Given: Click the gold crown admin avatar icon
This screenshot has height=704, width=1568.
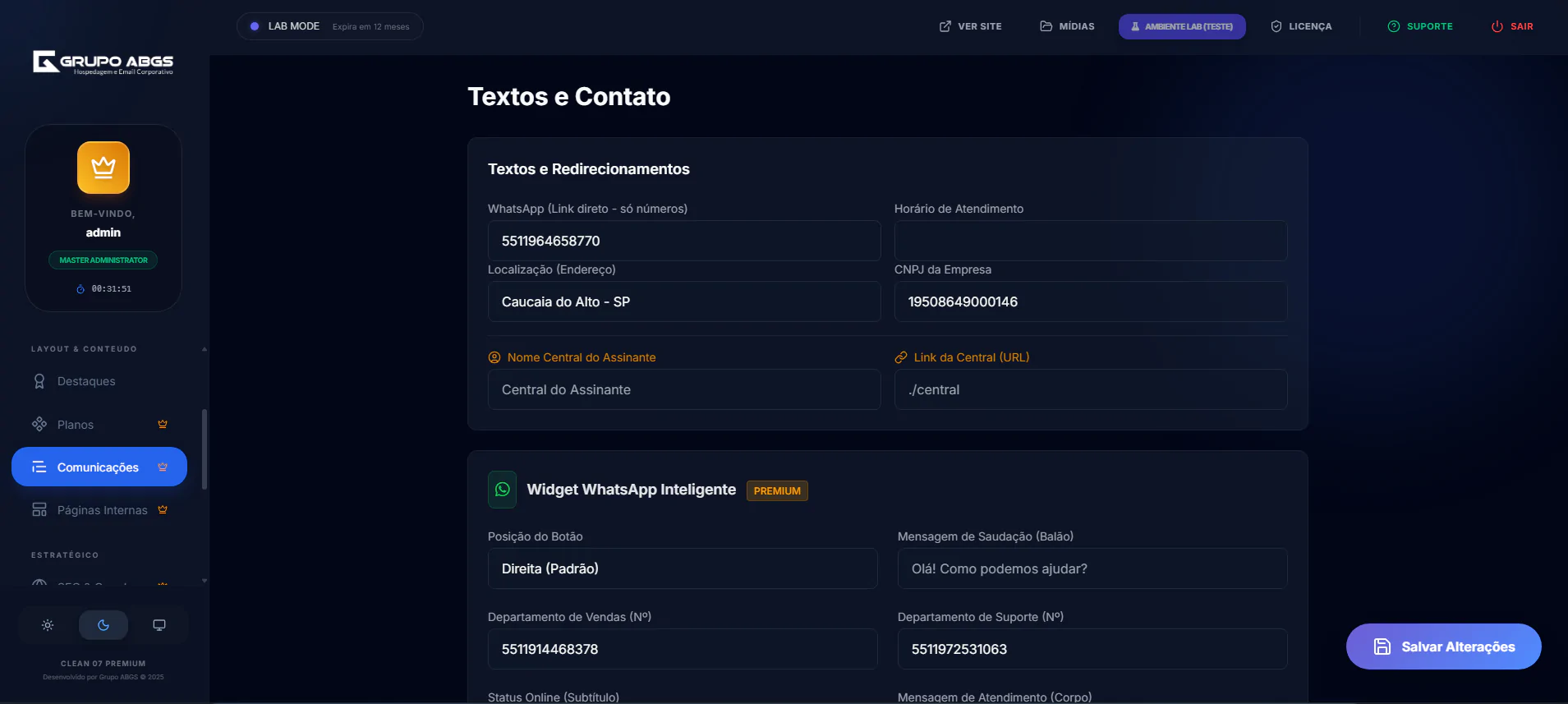Looking at the screenshot, I should tap(103, 168).
